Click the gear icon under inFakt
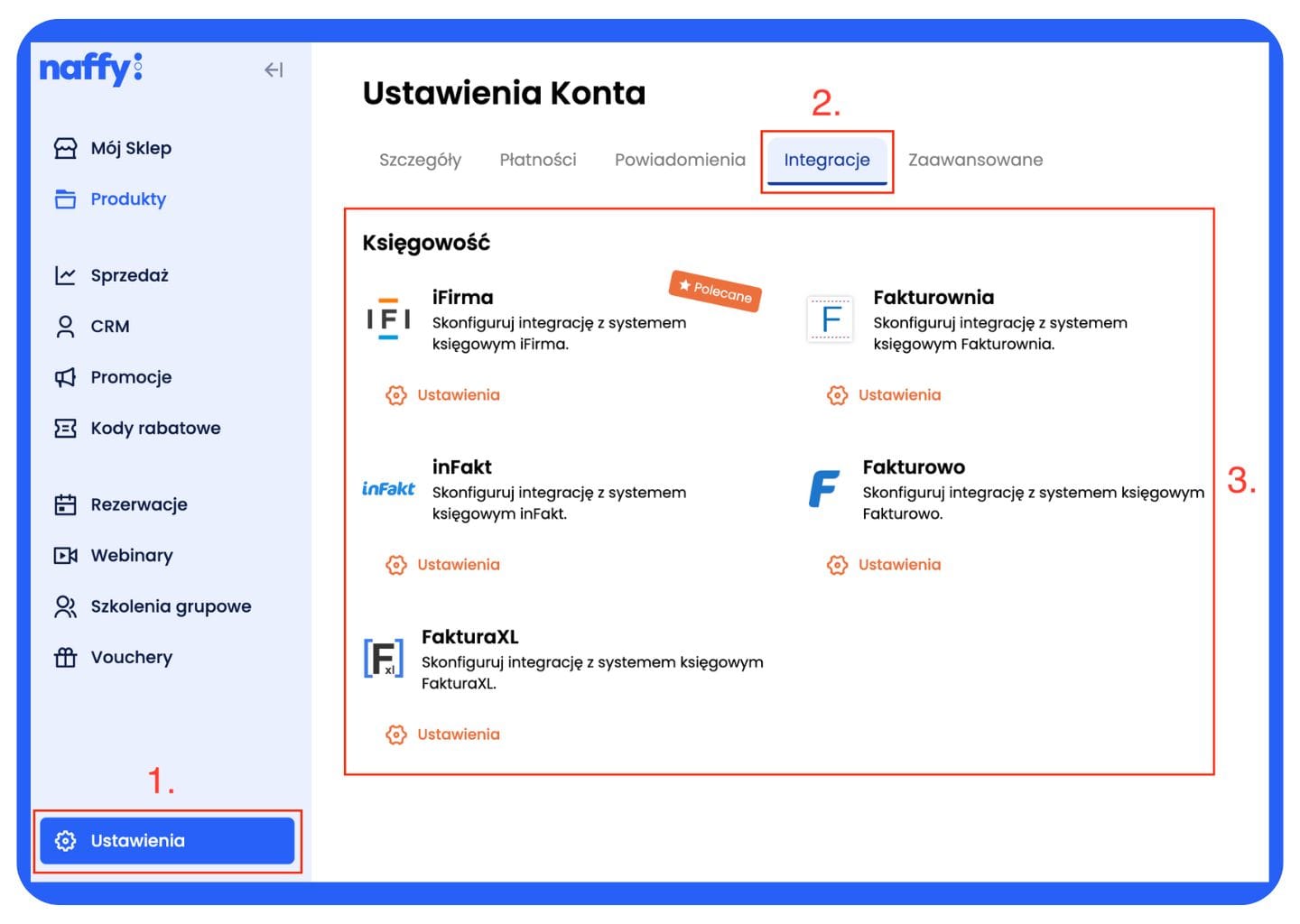1300x924 pixels. (395, 564)
